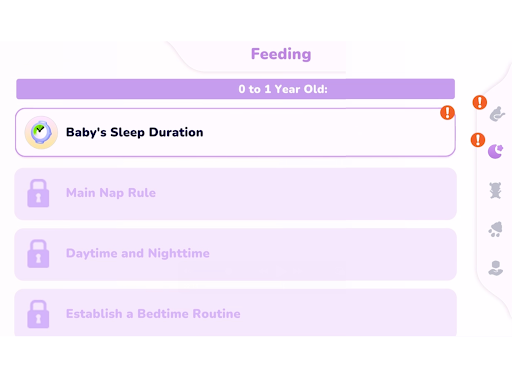Screen dimensions: 512x384
Task: Click the clock icon beside Baby's Sleep Duration
Action: tap(41, 132)
